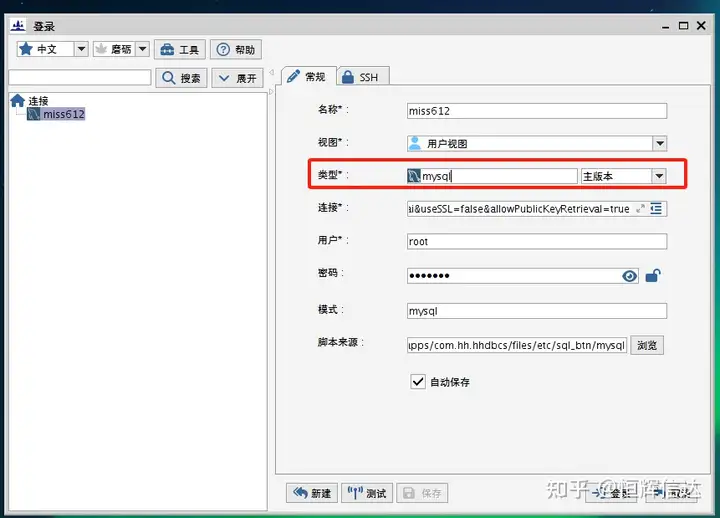Screen dimensions: 720x518
Task: Toggle the password lock icon
Action: click(653, 276)
